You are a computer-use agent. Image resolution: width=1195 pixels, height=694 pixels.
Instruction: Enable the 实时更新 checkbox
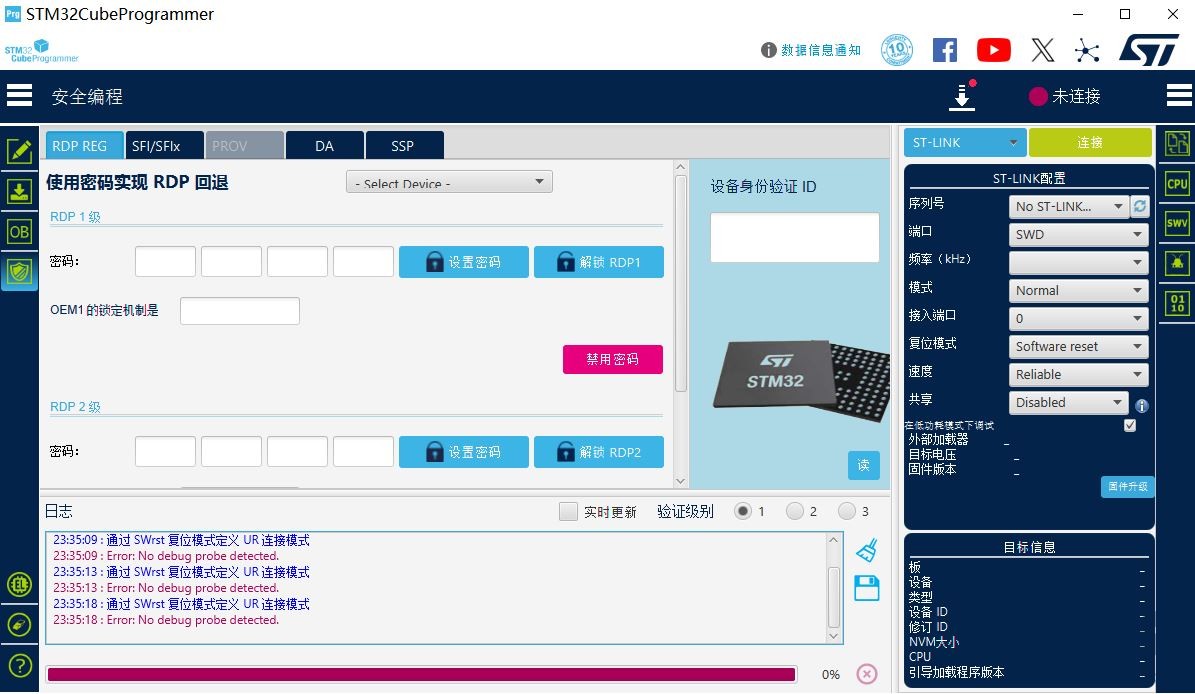tap(568, 511)
